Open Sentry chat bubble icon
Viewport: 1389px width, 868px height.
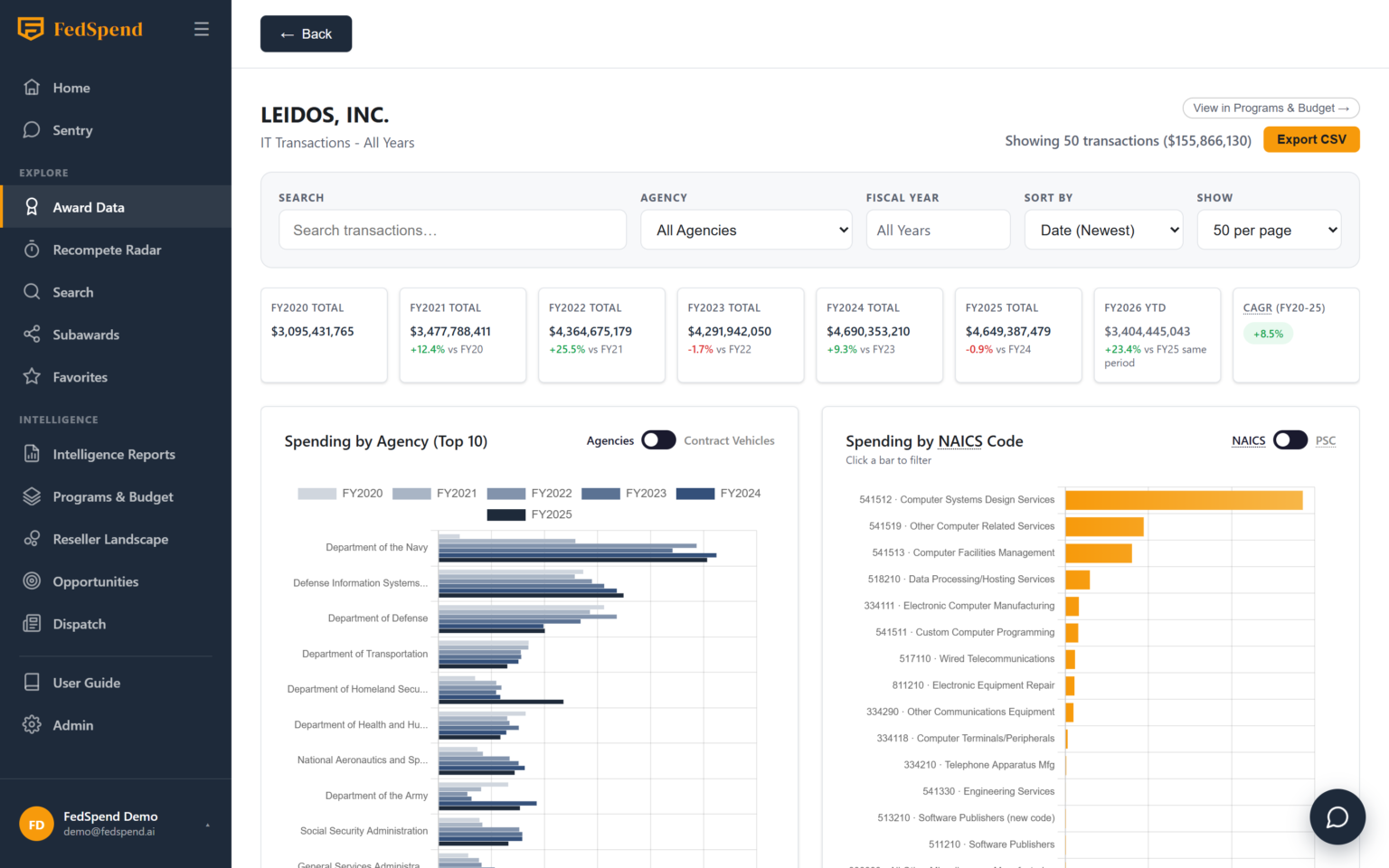(x=32, y=130)
